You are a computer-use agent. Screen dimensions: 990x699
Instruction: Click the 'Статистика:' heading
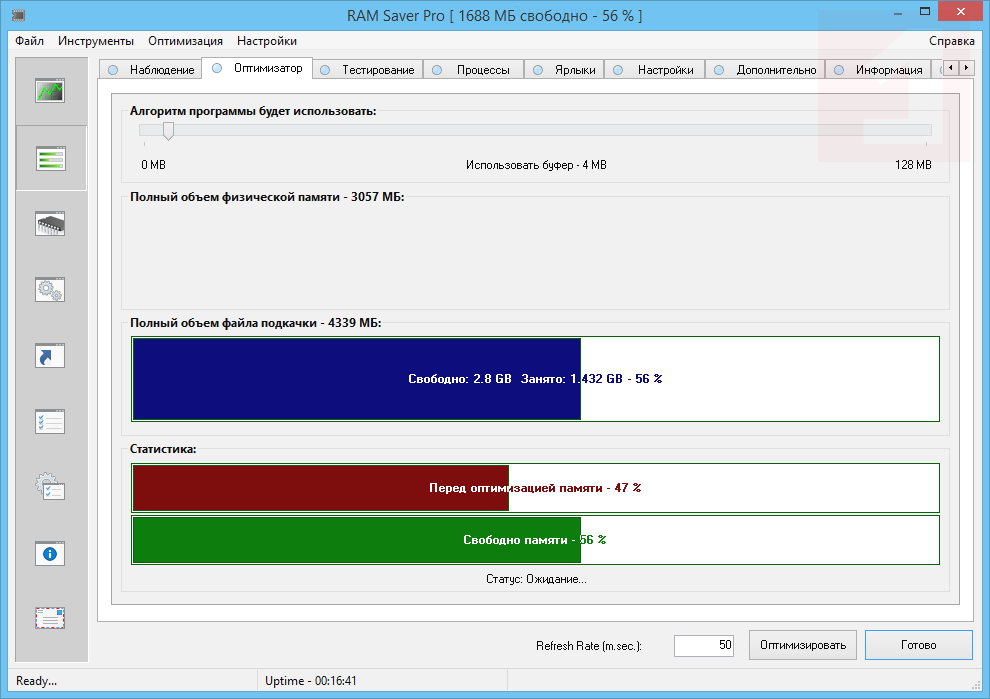163,449
